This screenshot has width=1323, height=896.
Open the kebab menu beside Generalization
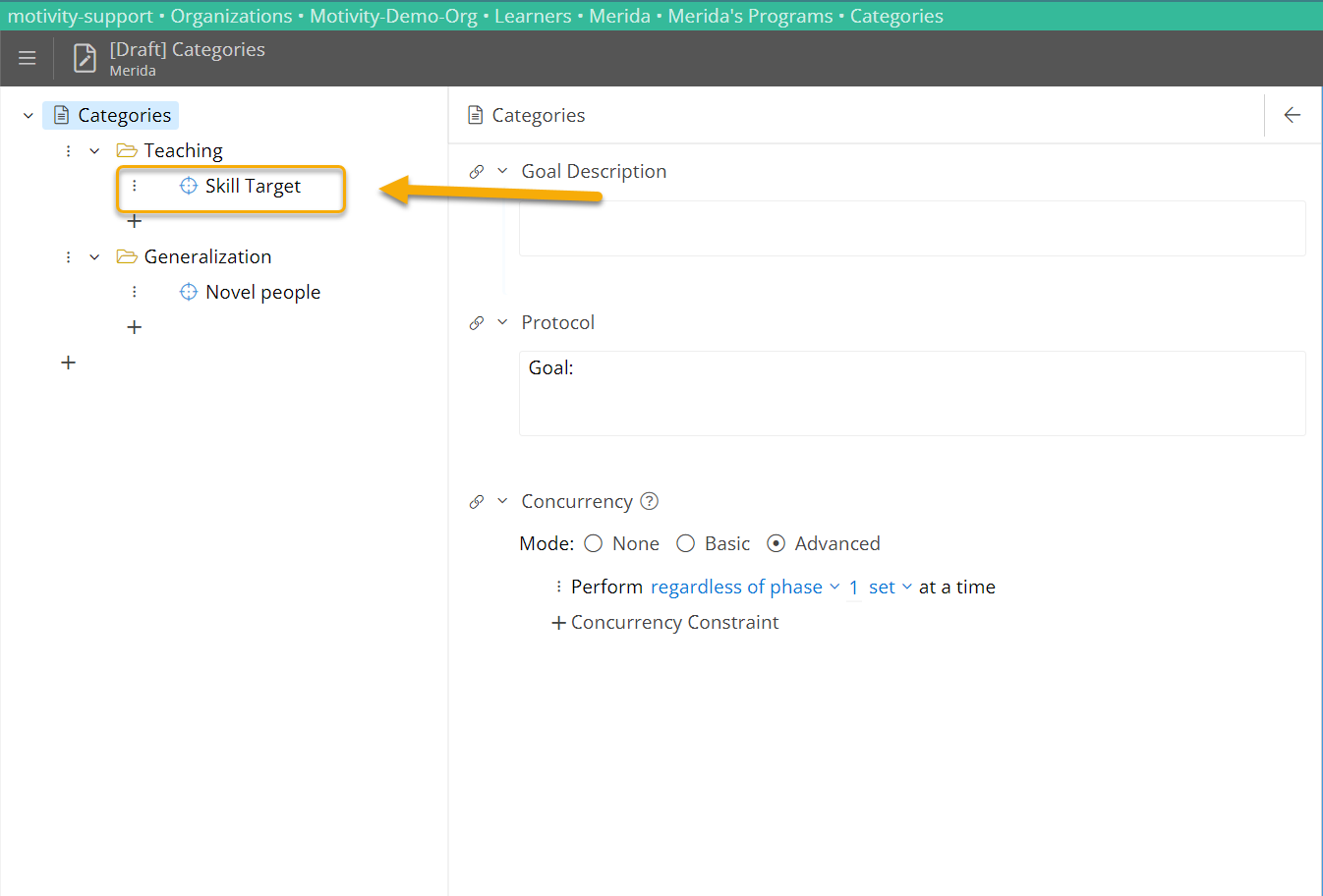(67, 256)
